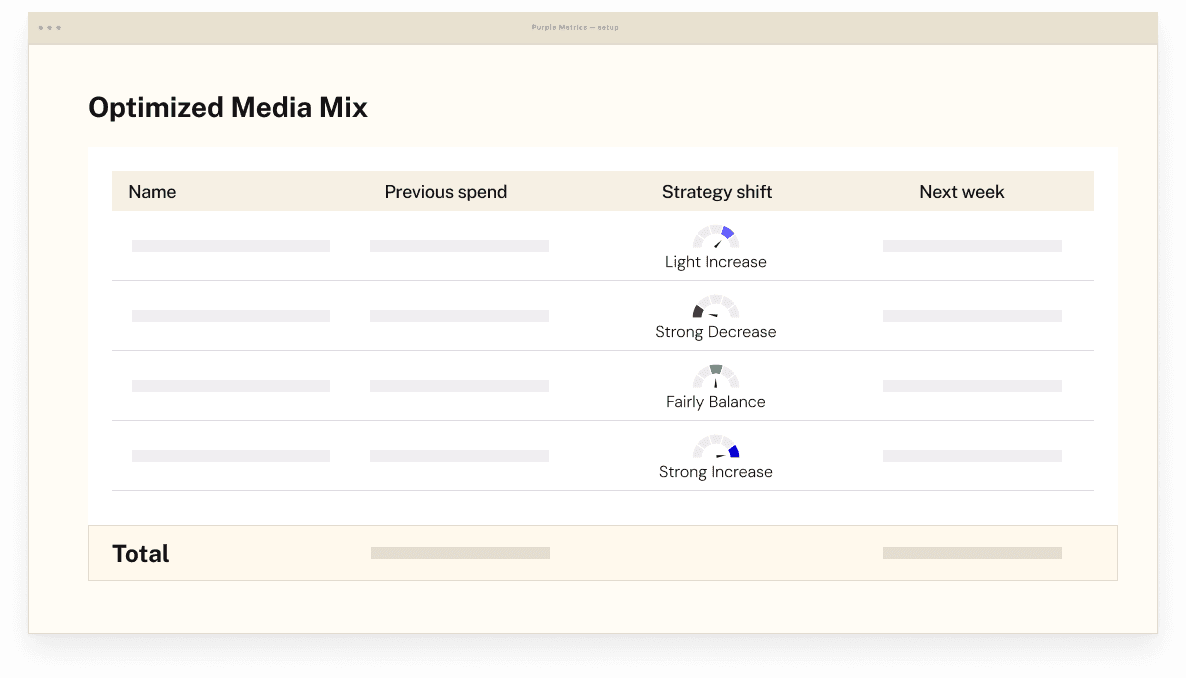Select the Next week column header

[961, 191]
